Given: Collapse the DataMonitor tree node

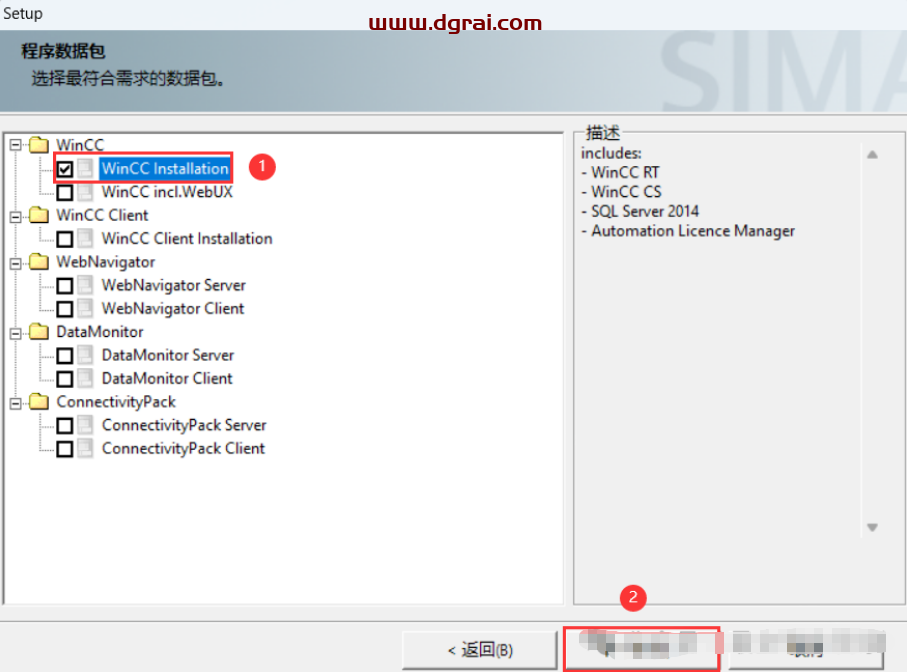Looking at the screenshot, I should (x=15, y=332).
